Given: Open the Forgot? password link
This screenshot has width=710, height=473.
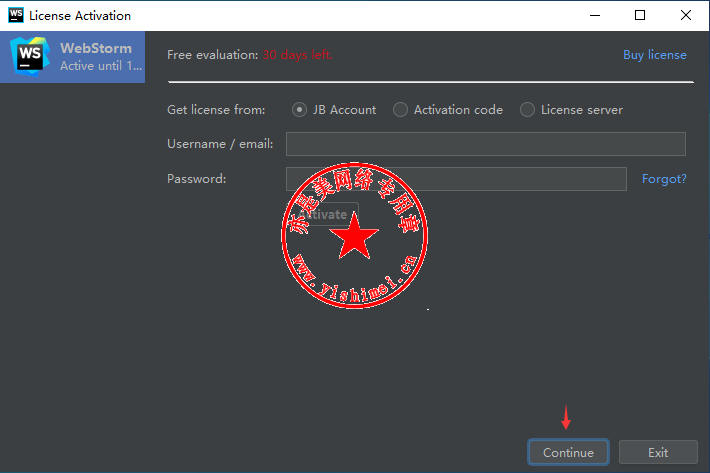Looking at the screenshot, I should 664,179.
